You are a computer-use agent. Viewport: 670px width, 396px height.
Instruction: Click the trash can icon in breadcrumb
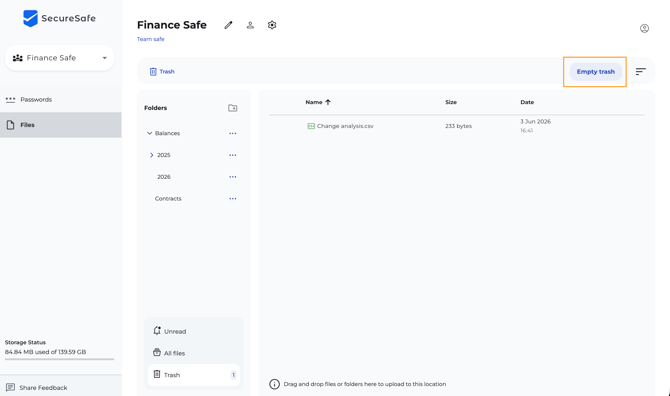tap(153, 72)
